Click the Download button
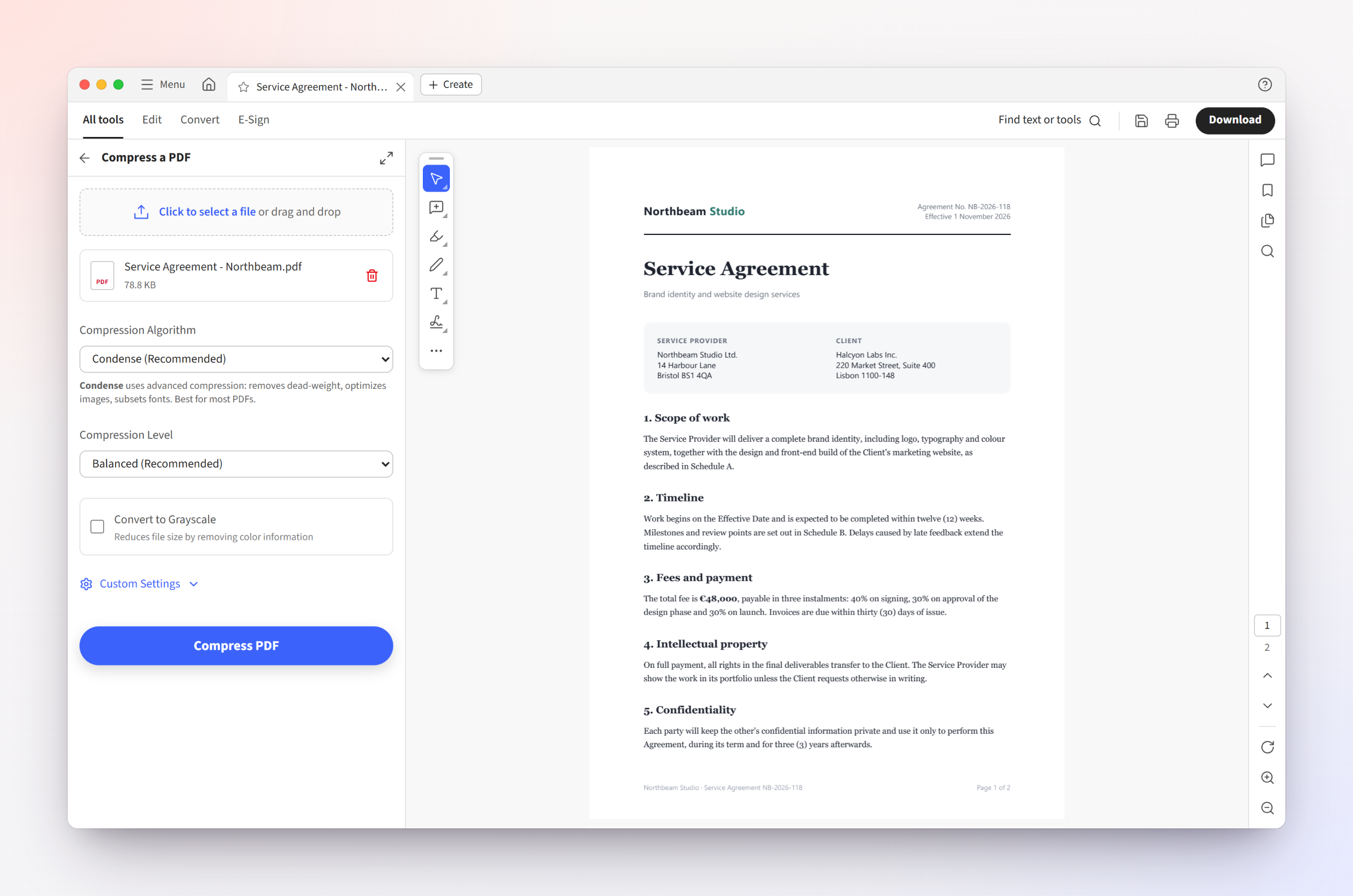Image resolution: width=1353 pixels, height=896 pixels. coord(1235,120)
